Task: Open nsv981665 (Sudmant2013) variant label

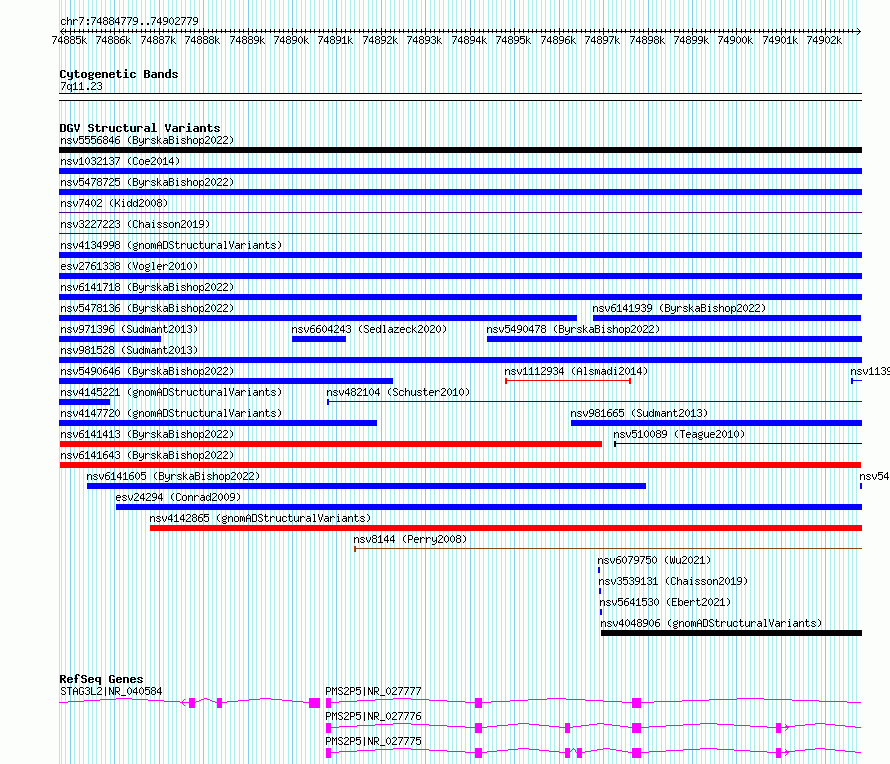Action: (x=639, y=413)
